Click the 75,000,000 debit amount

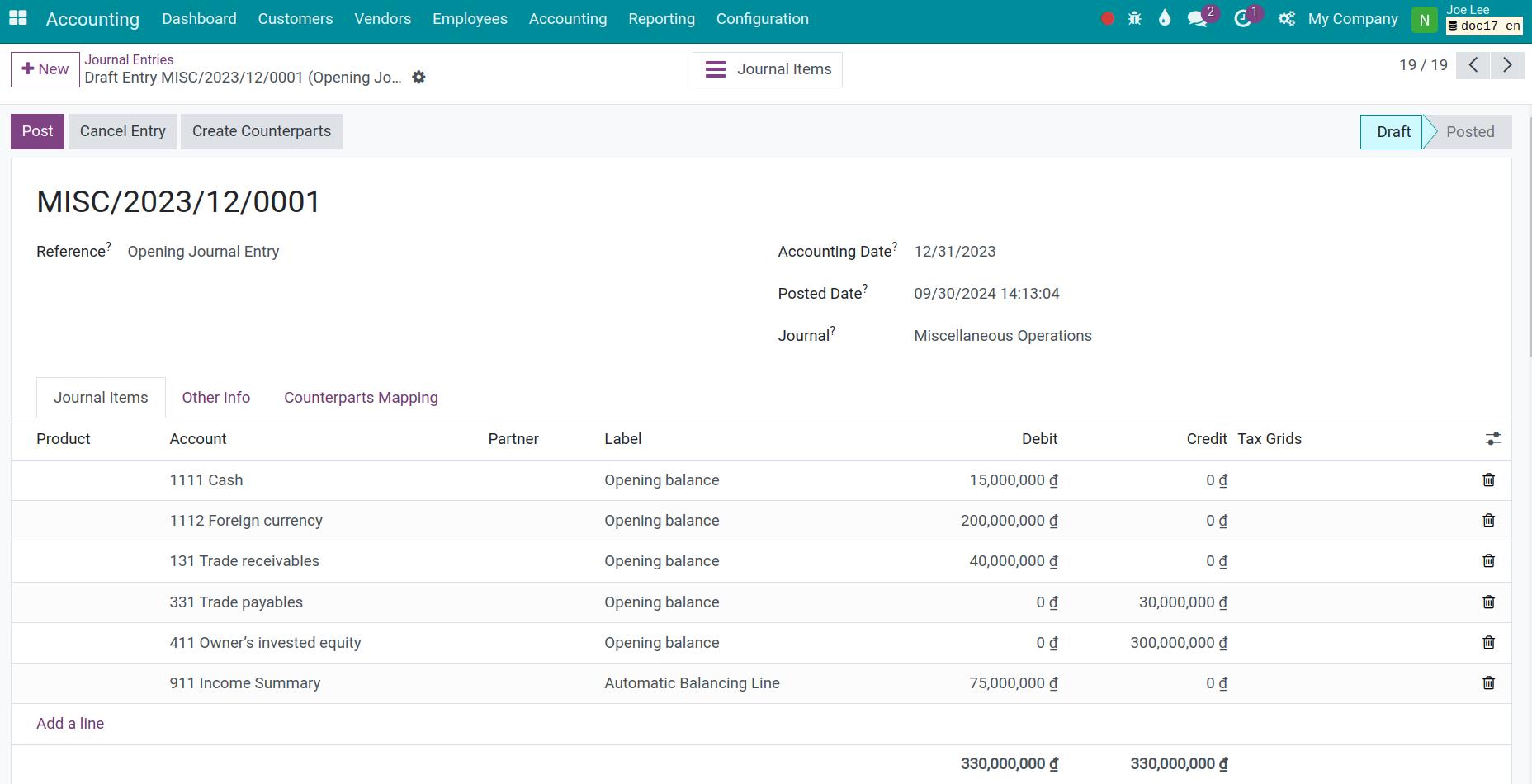point(1014,683)
